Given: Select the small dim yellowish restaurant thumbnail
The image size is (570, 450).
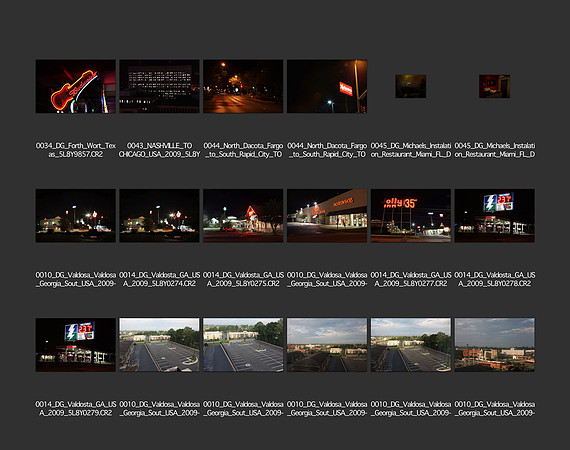Looking at the screenshot, I should point(411,87).
